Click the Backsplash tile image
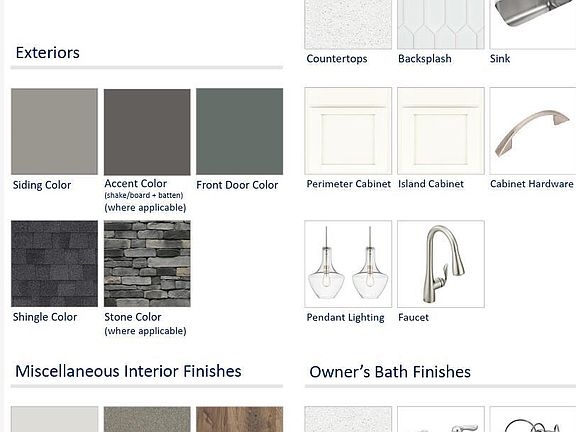This screenshot has width=576, height=432. click(440, 24)
